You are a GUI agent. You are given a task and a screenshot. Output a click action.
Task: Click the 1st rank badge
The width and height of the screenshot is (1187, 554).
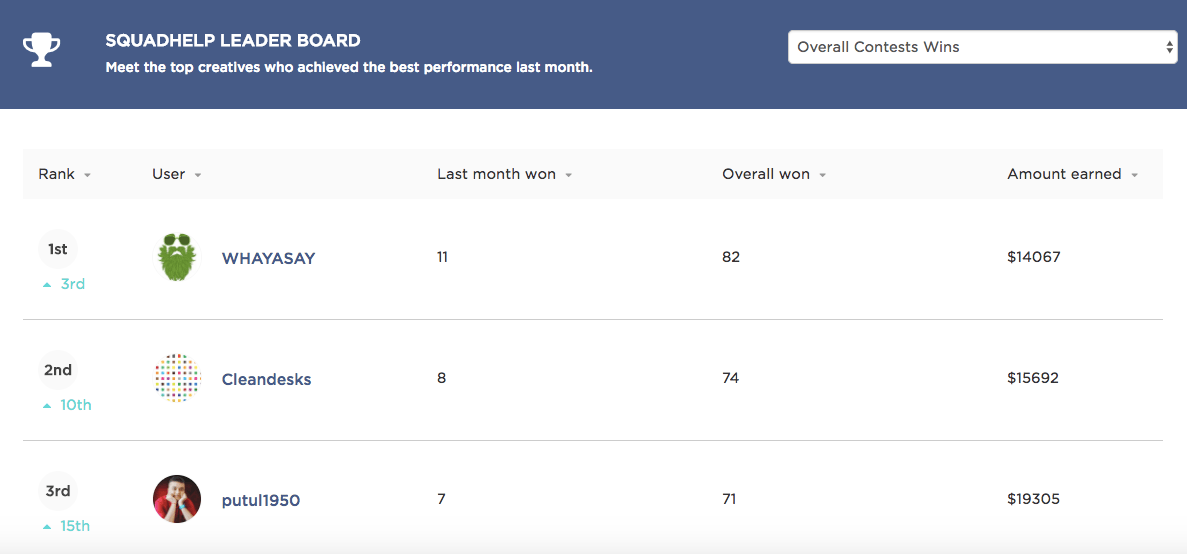[58, 249]
